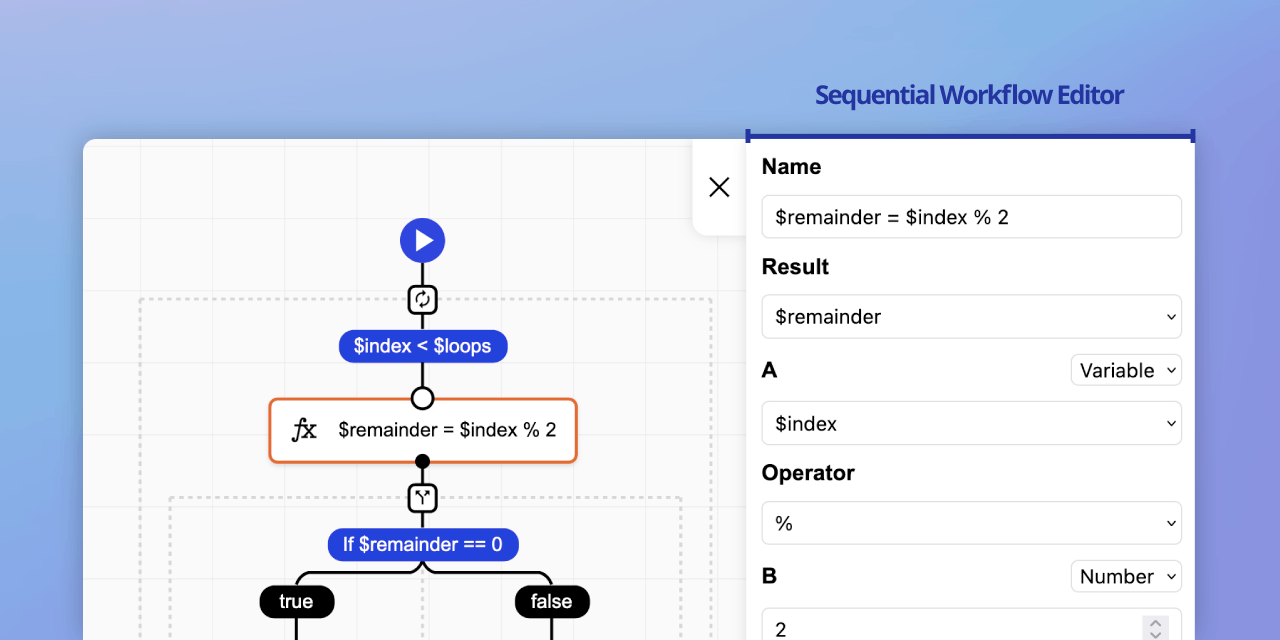Viewport: 1280px width, 640px height.
Task: Select the $remainder = $index % 2 step
Action: (x=446, y=430)
